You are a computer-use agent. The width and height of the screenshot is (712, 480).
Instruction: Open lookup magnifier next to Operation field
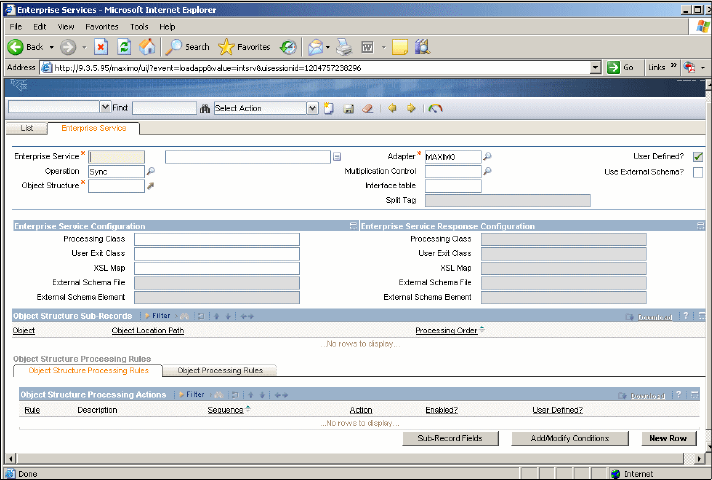pos(151,171)
